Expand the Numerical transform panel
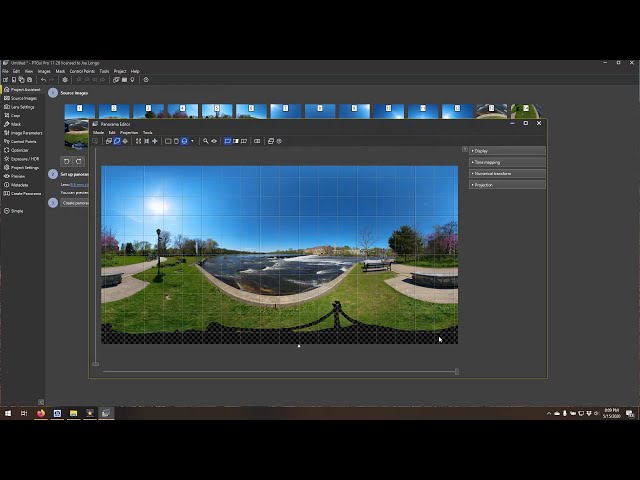640x480 pixels. pyautogui.click(x=507, y=173)
